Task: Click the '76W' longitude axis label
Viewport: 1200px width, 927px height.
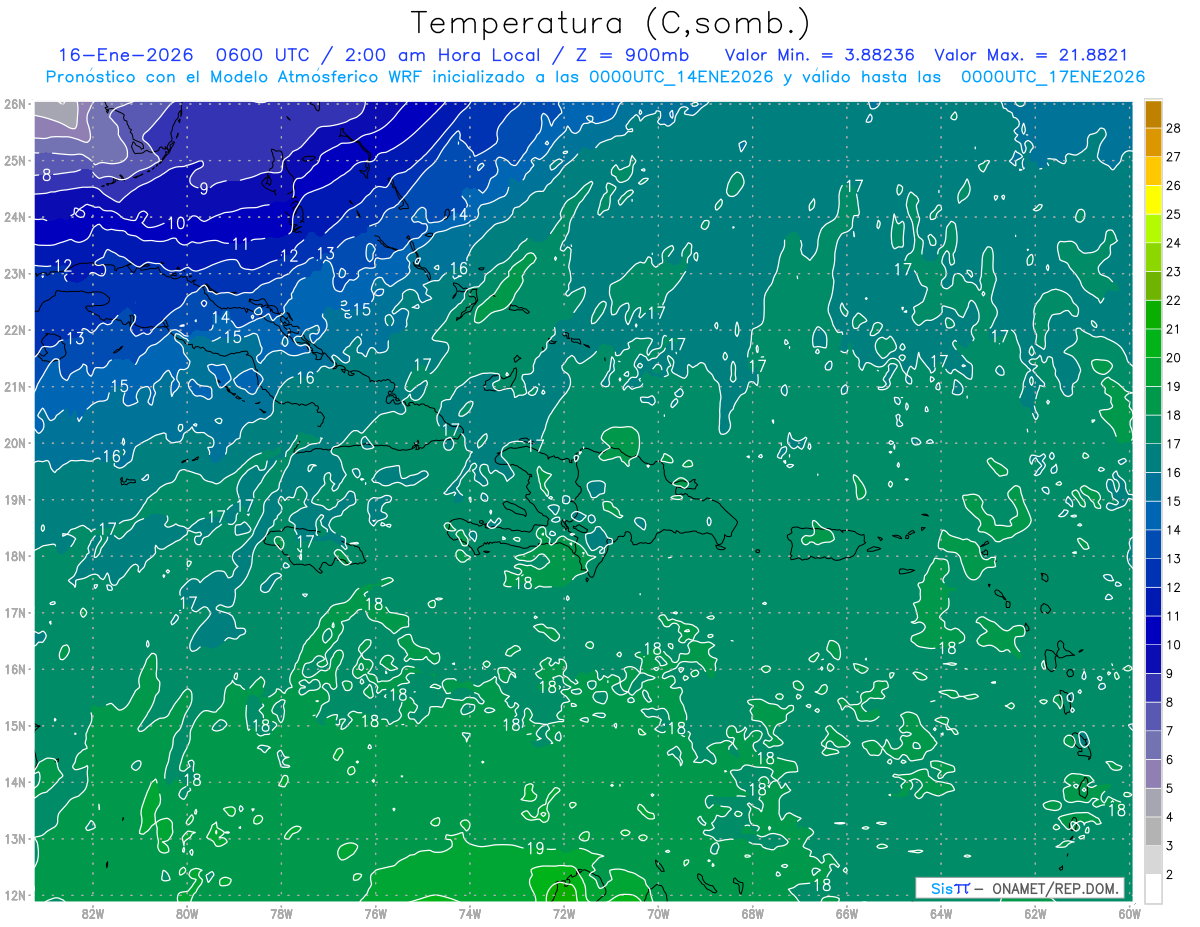Action: [375, 913]
